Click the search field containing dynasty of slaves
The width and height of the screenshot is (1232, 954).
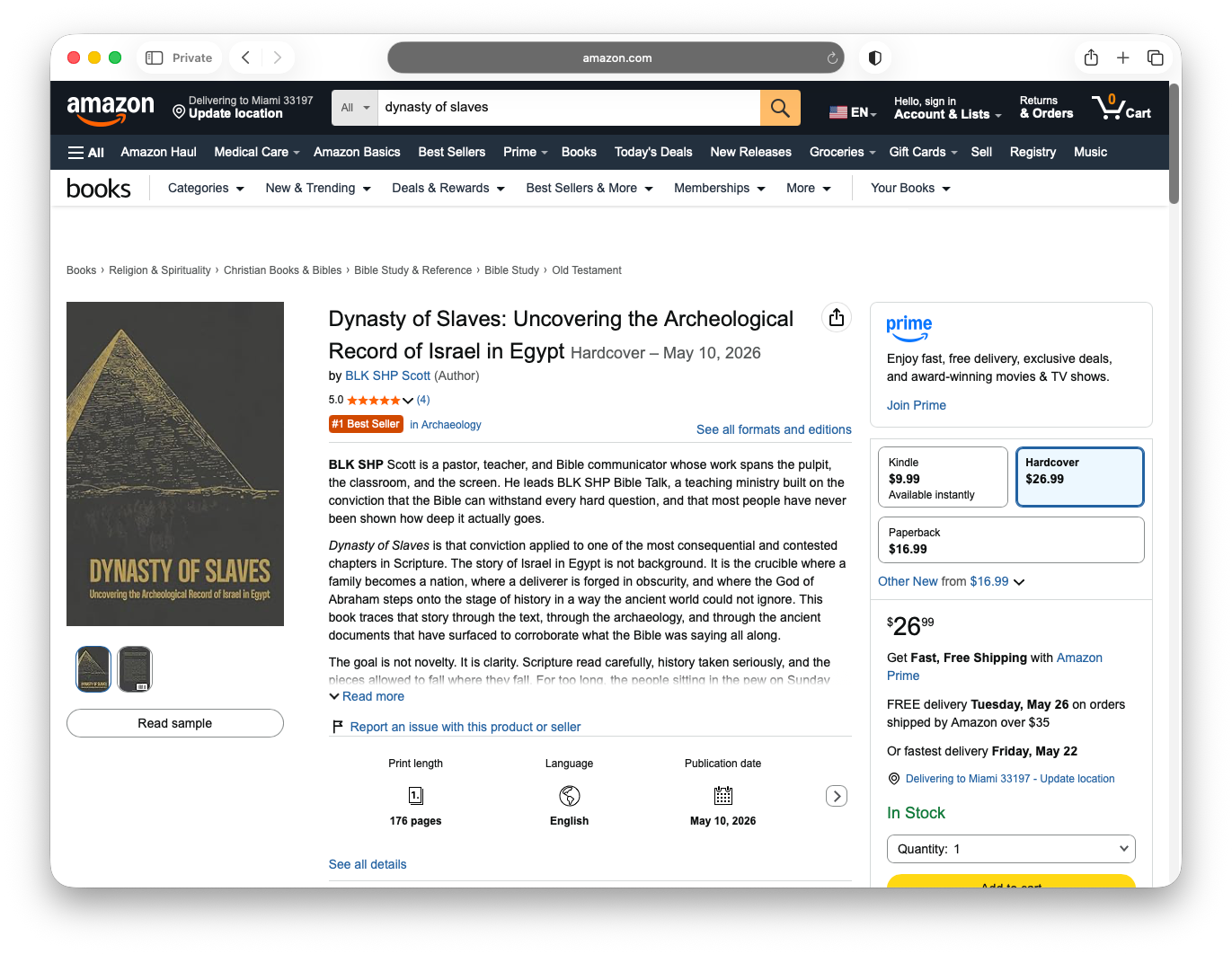pos(569,108)
